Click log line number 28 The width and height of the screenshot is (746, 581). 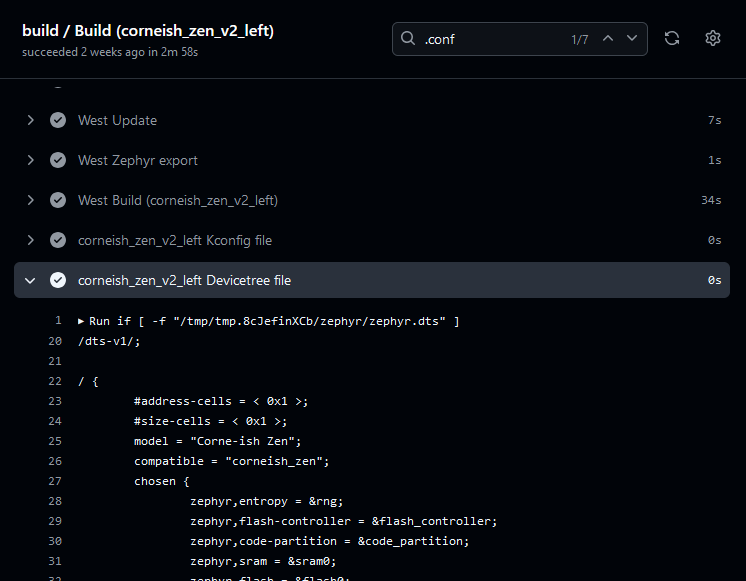click(54, 501)
